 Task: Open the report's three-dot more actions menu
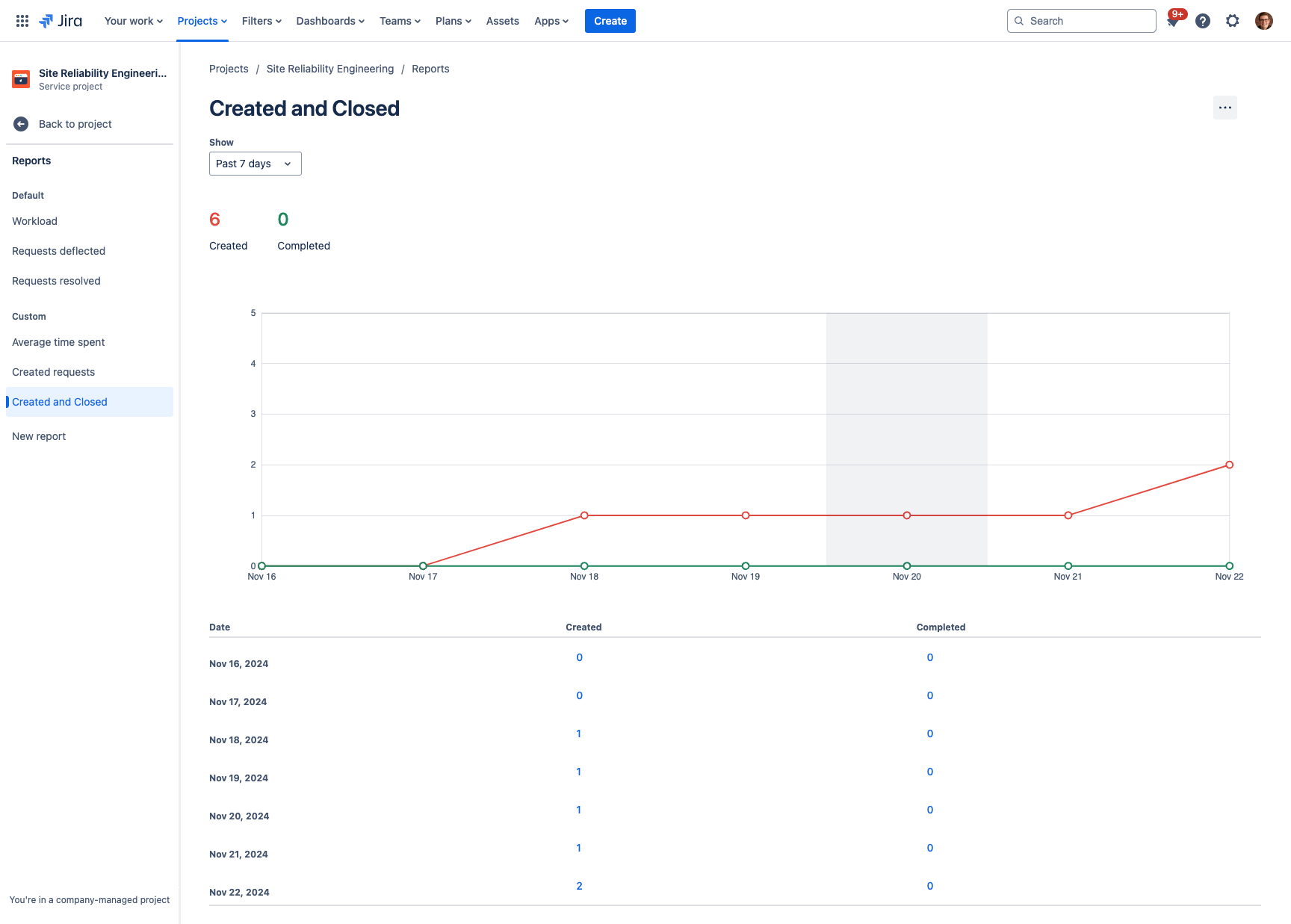(x=1225, y=108)
